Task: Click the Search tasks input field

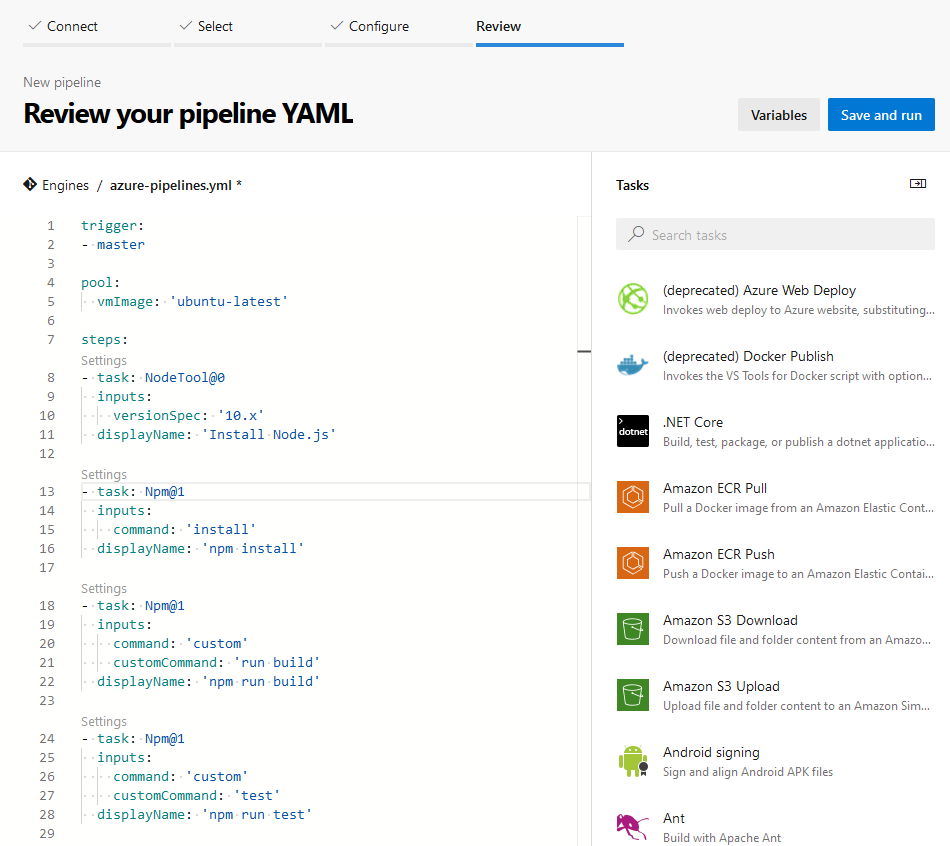Action: (x=775, y=234)
